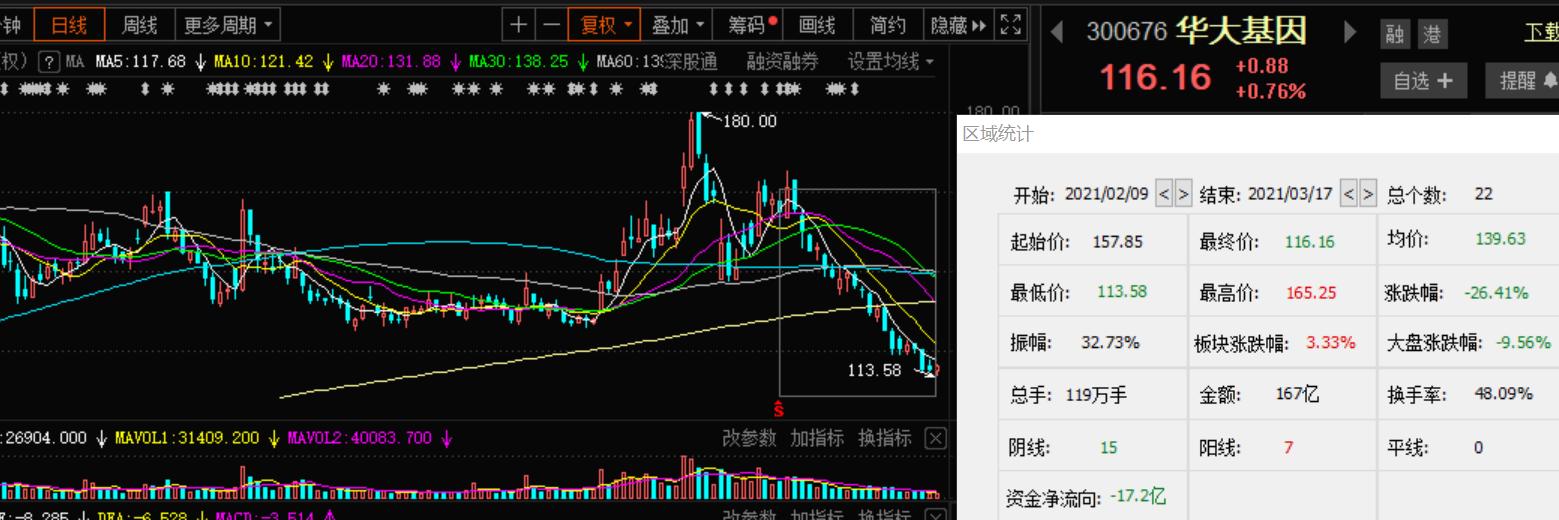
Task: Set alert with 提醒 bell button
Action: (x=1523, y=81)
